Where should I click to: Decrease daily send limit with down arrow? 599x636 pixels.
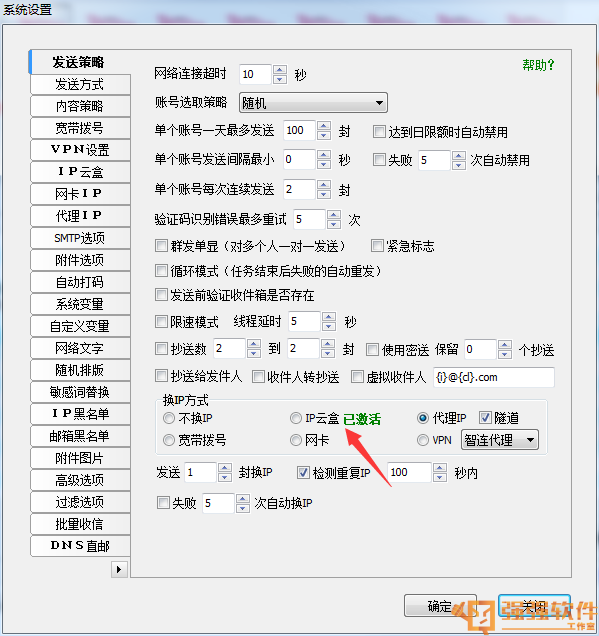pos(324,135)
